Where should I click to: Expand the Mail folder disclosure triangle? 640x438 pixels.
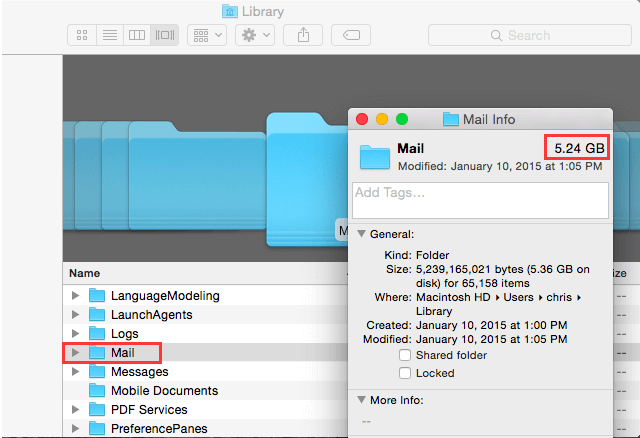(75, 352)
